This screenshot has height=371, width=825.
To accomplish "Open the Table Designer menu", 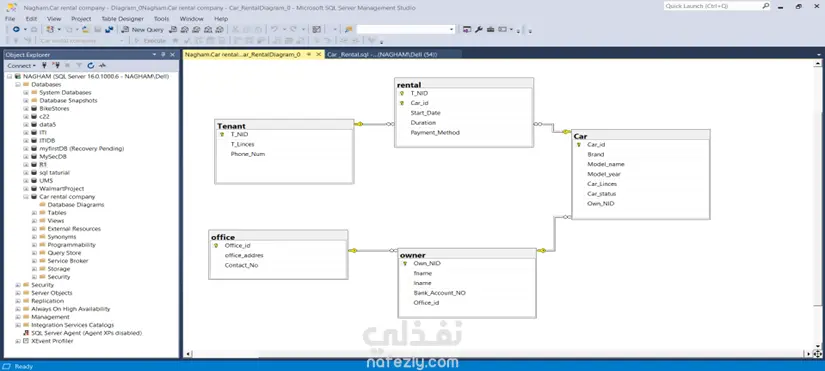I will coord(122,18).
